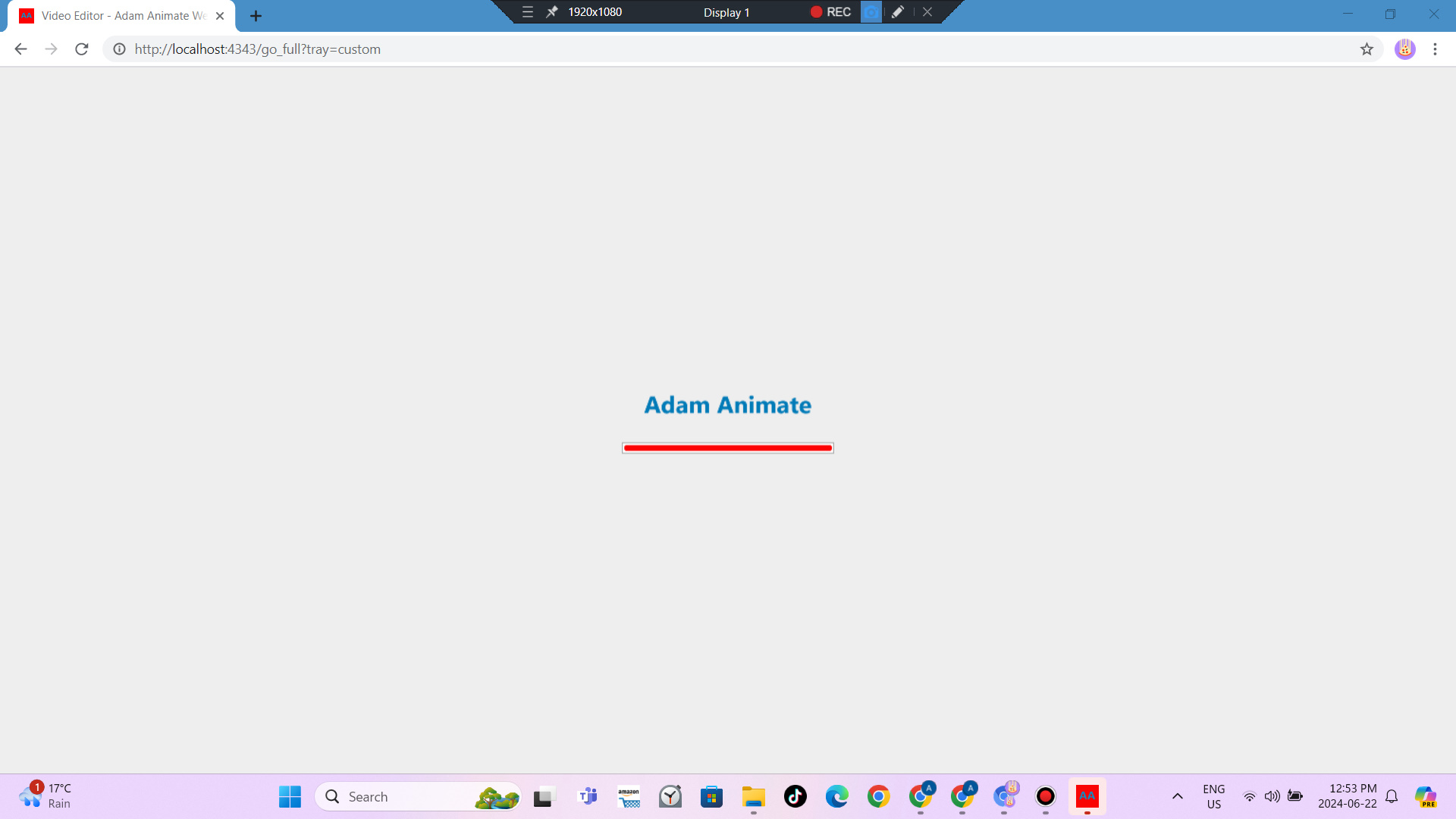This screenshot has height=819, width=1456.
Task: Close the screen recorder toolbar
Action: pos(927,12)
